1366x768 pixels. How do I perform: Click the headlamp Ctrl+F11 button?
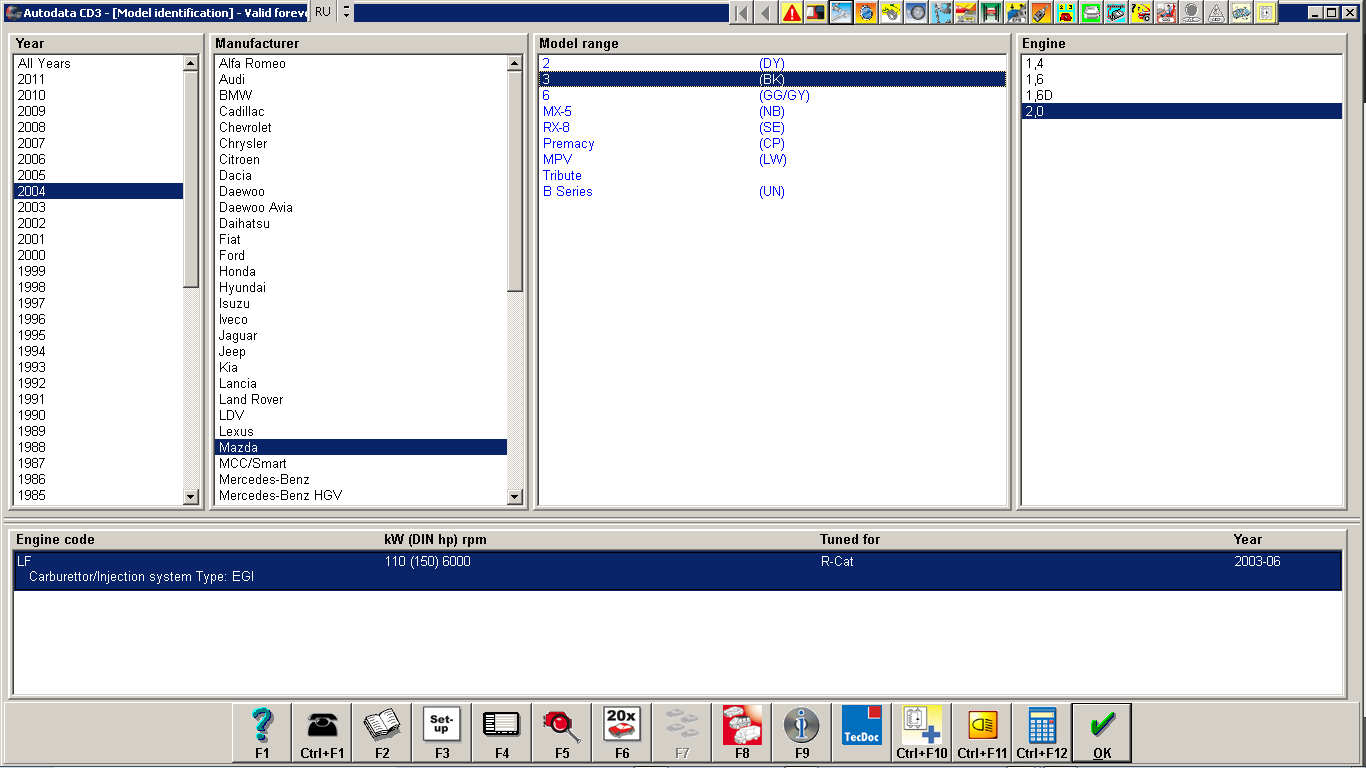click(x=982, y=733)
